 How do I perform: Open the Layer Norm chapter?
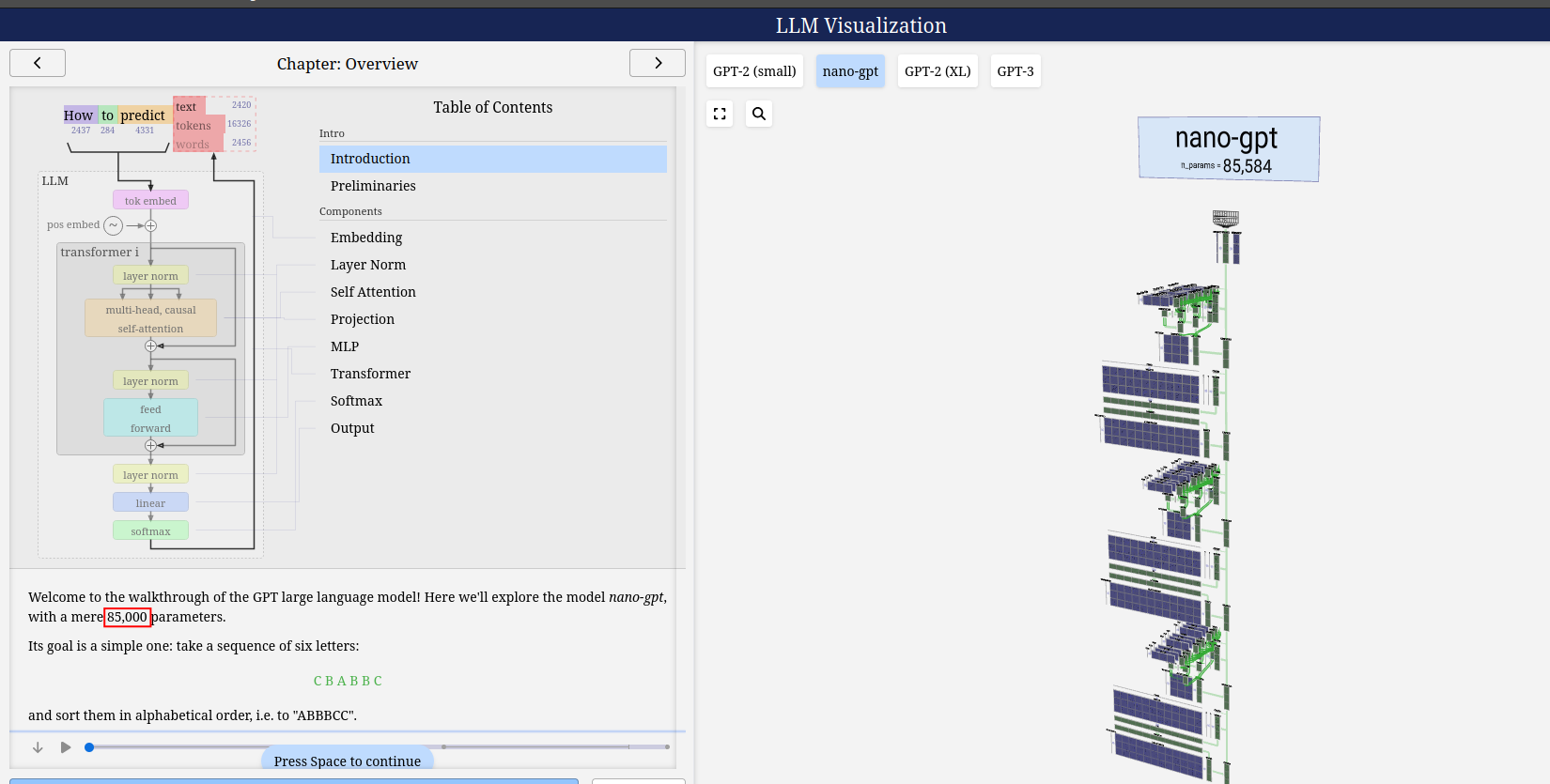[493, 265]
